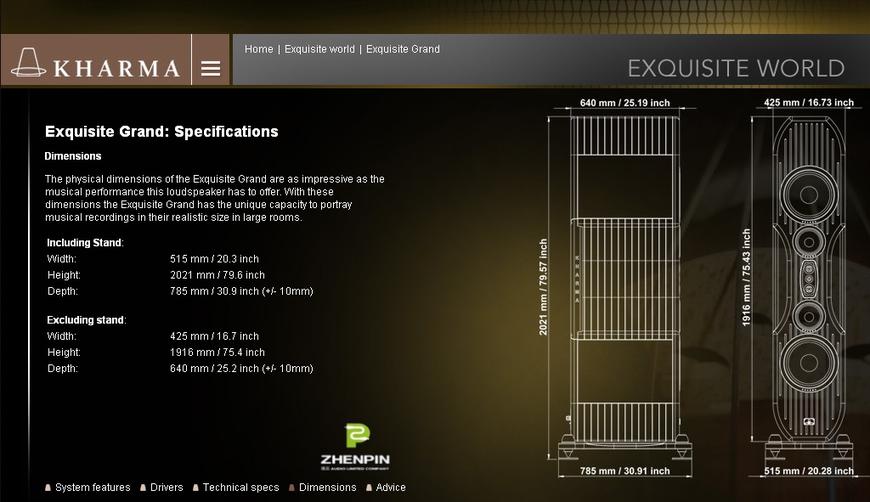Image resolution: width=870 pixels, height=502 pixels.
Task: Open the Technical specs tab
Action: [x=236, y=487]
